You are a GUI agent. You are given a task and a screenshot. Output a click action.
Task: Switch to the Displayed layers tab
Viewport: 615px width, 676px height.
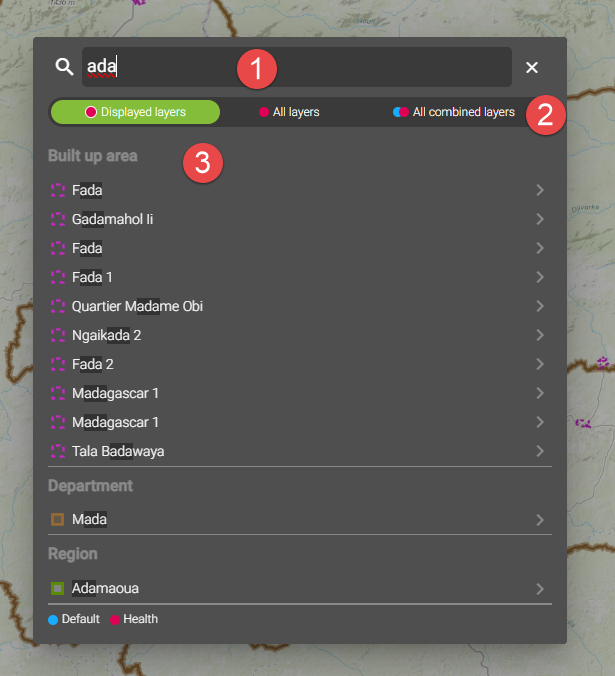(135, 112)
